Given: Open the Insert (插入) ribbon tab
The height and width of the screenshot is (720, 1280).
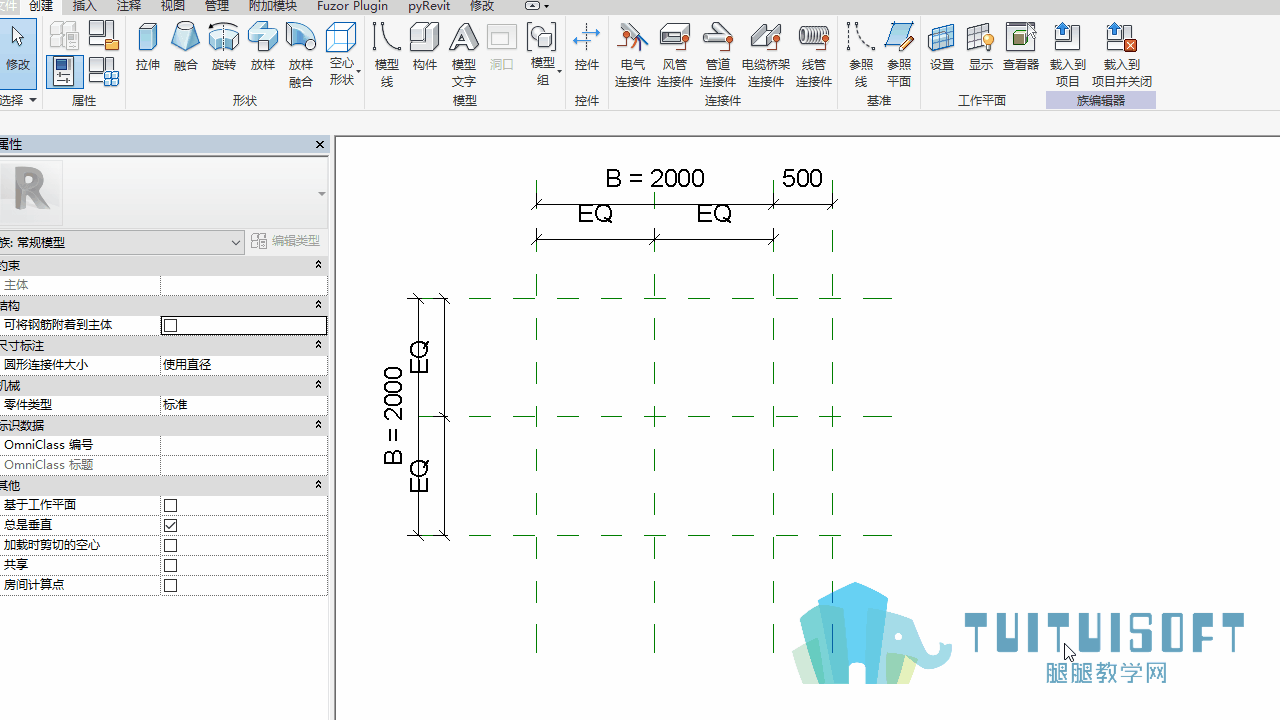Looking at the screenshot, I should (85, 6).
